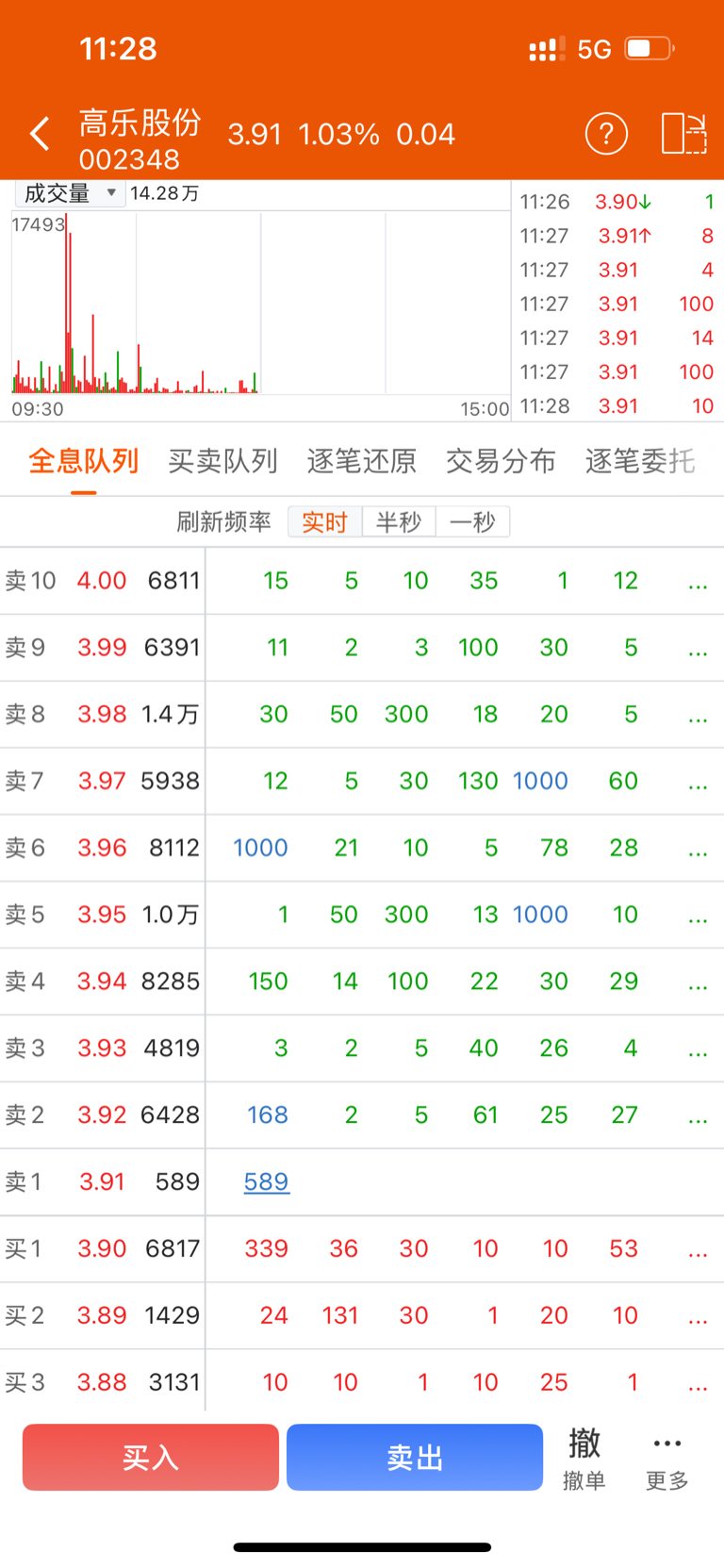This screenshot has width=724, height=1568.
Task: Set refresh frequency to 实时
Action: [325, 521]
